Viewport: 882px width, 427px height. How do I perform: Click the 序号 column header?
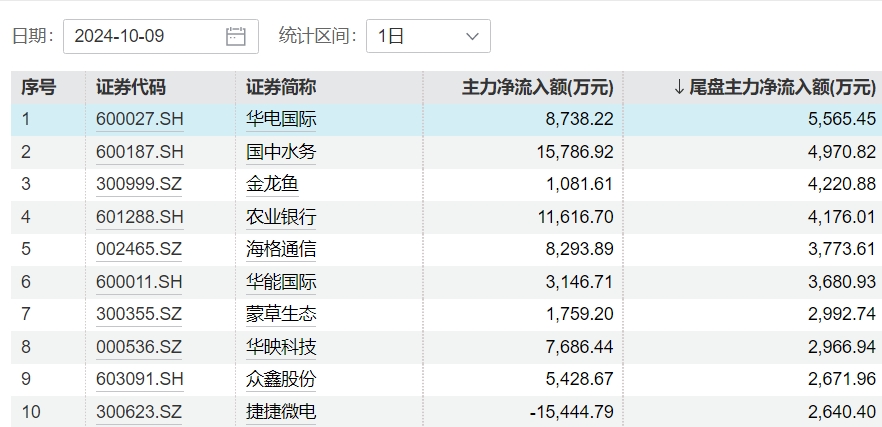[x=38, y=87]
